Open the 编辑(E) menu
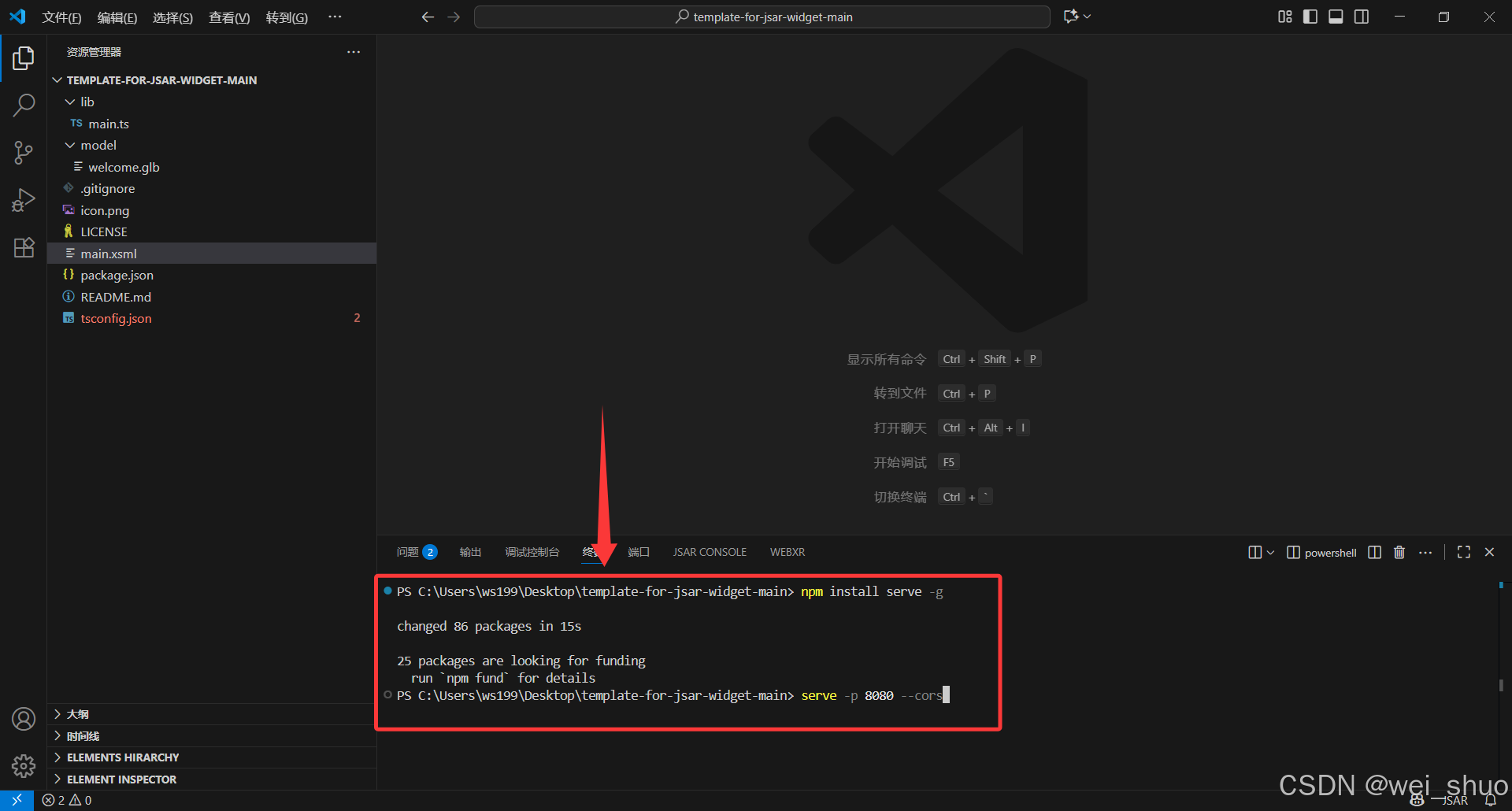 coord(117,17)
